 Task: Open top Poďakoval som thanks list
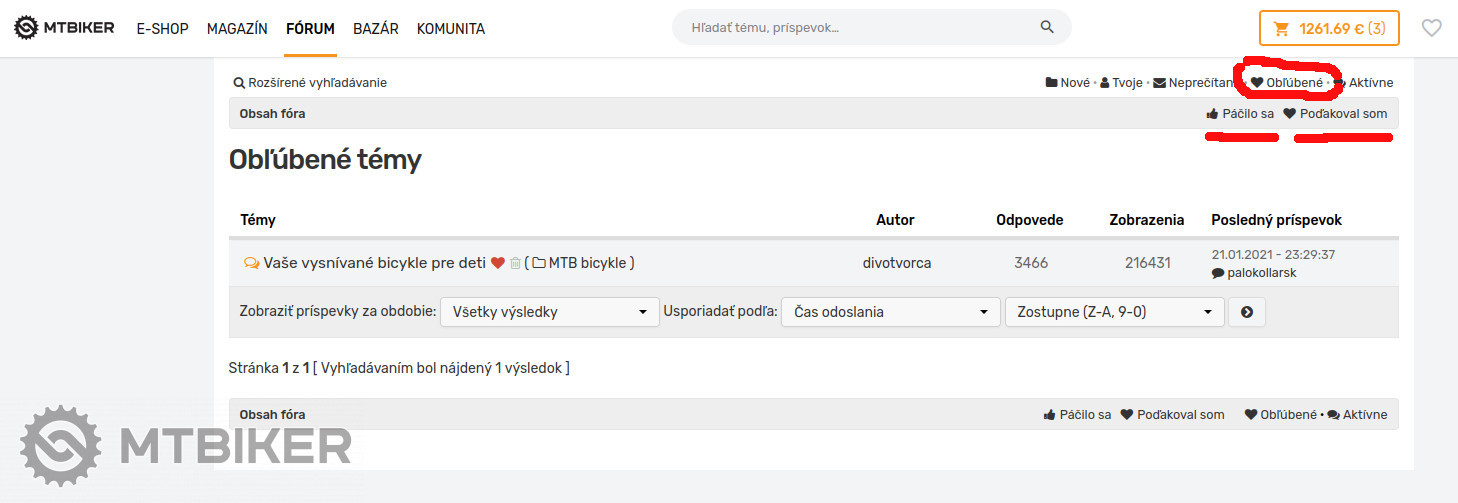(x=1335, y=114)
